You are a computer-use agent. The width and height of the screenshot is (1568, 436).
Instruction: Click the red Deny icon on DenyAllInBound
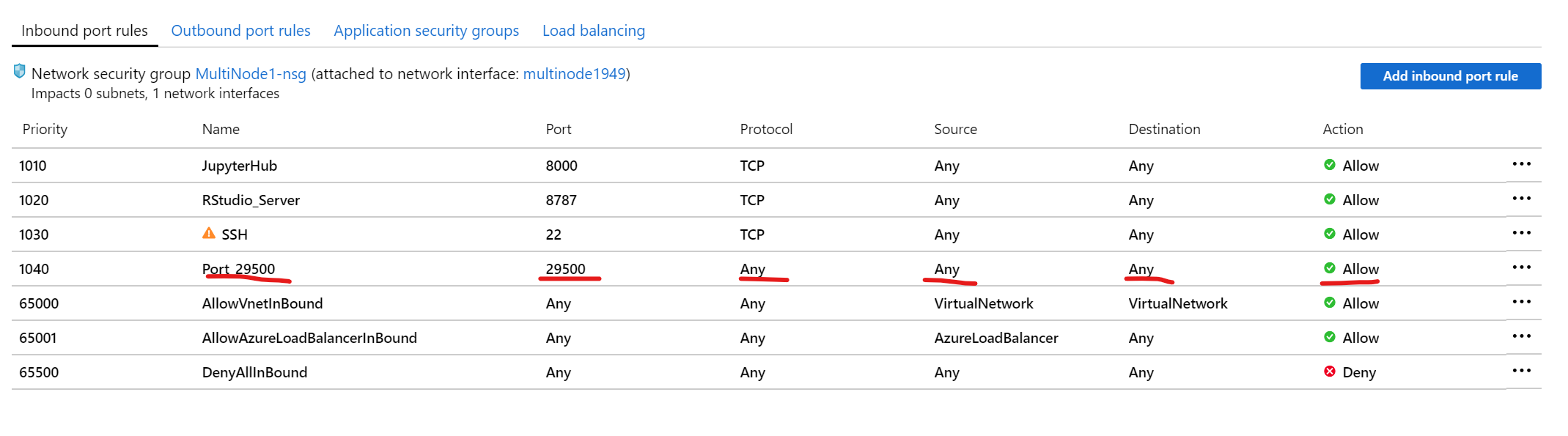pos(1330,372)
